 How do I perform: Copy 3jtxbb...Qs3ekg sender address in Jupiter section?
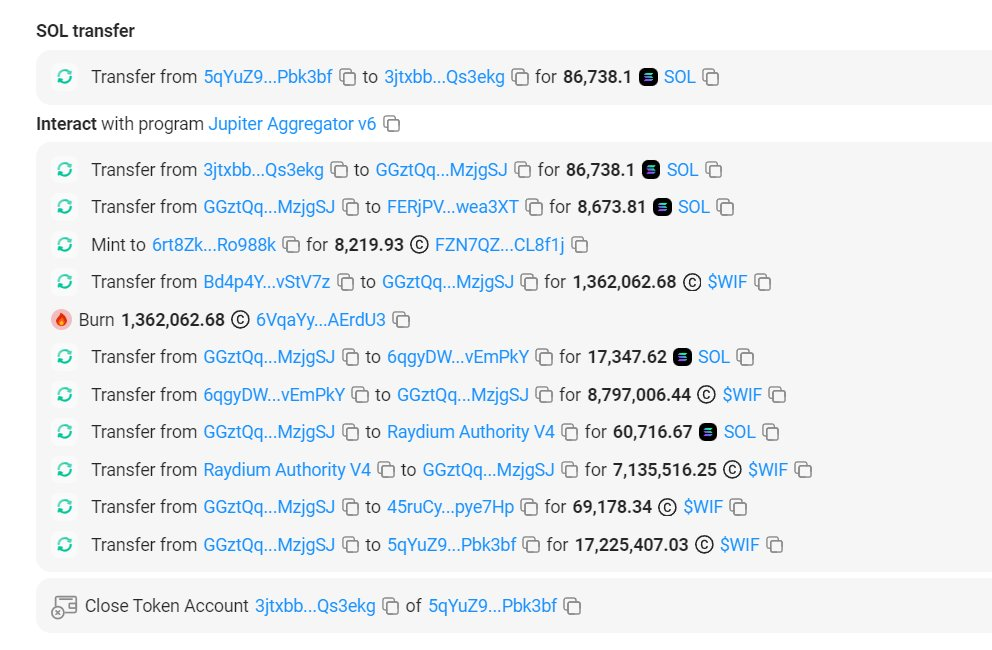[x=339, y=170]
